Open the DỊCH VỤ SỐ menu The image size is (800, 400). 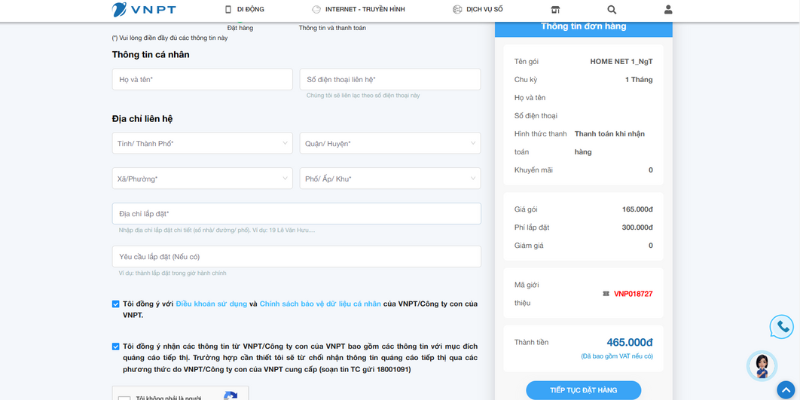tap(485, 9)
